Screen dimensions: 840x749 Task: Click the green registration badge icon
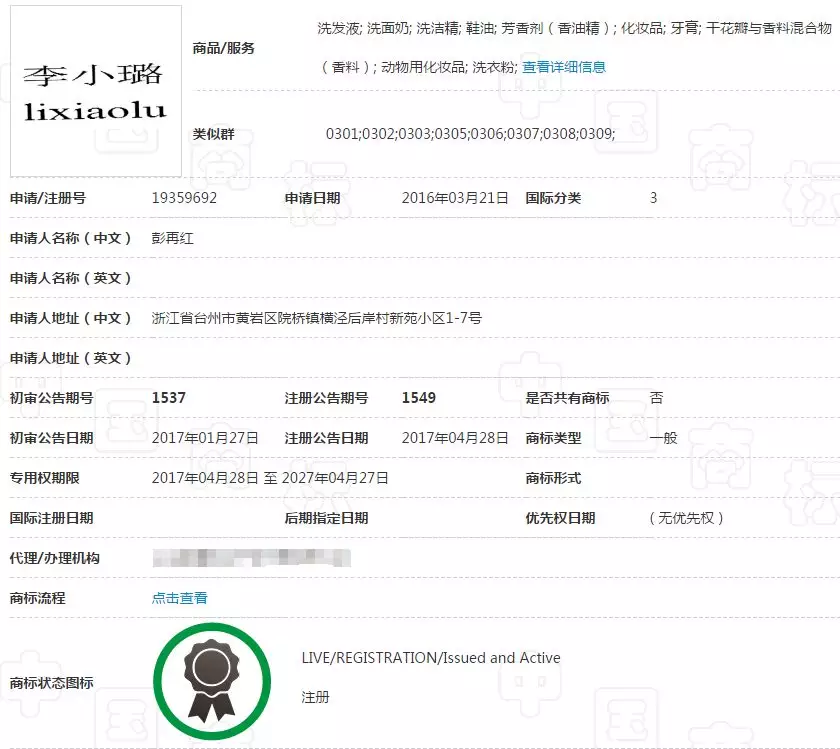pos(212,680)
